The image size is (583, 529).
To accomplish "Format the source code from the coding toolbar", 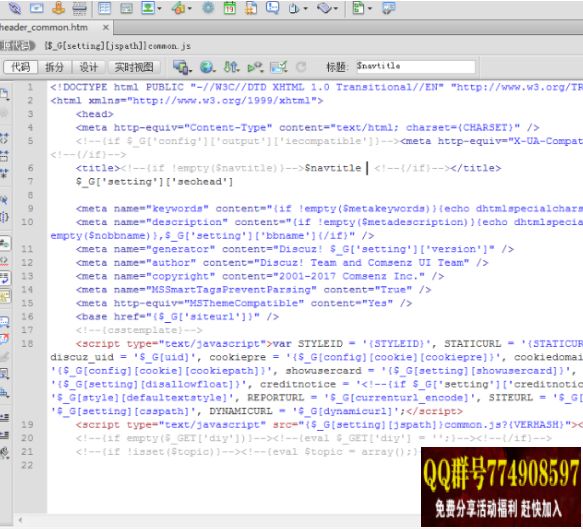I will coord(5,452).
